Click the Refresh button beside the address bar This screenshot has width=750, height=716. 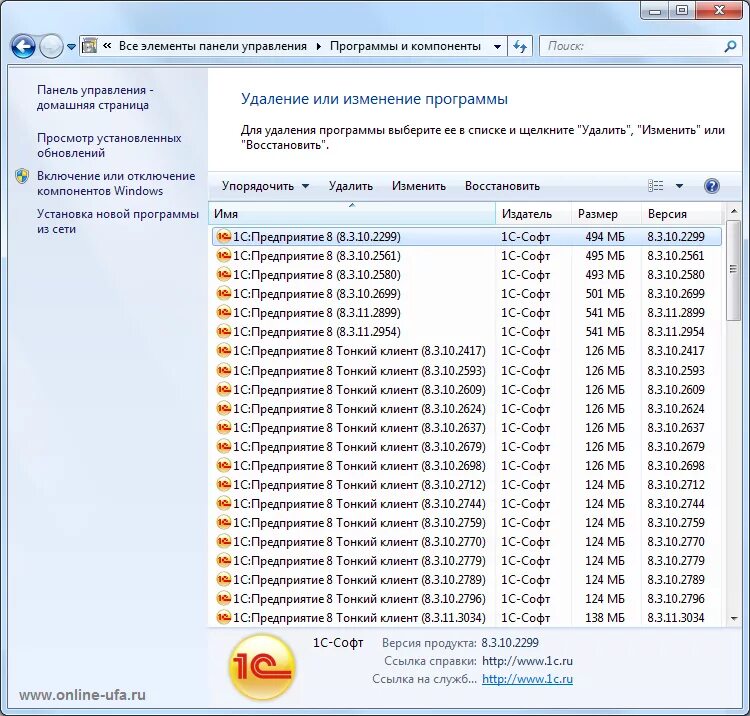[520, 46]
